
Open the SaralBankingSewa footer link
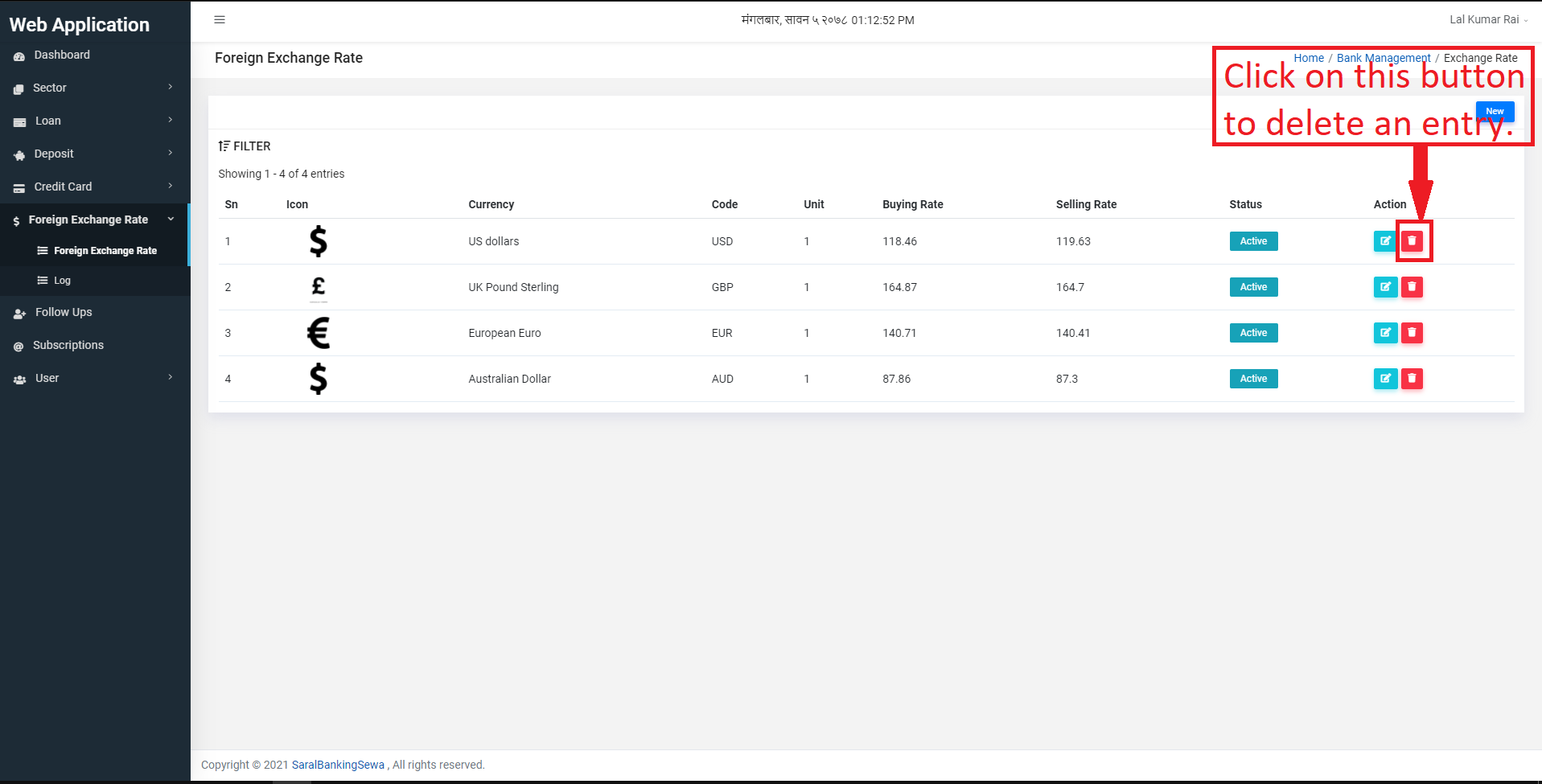click(x=338, y=765)
